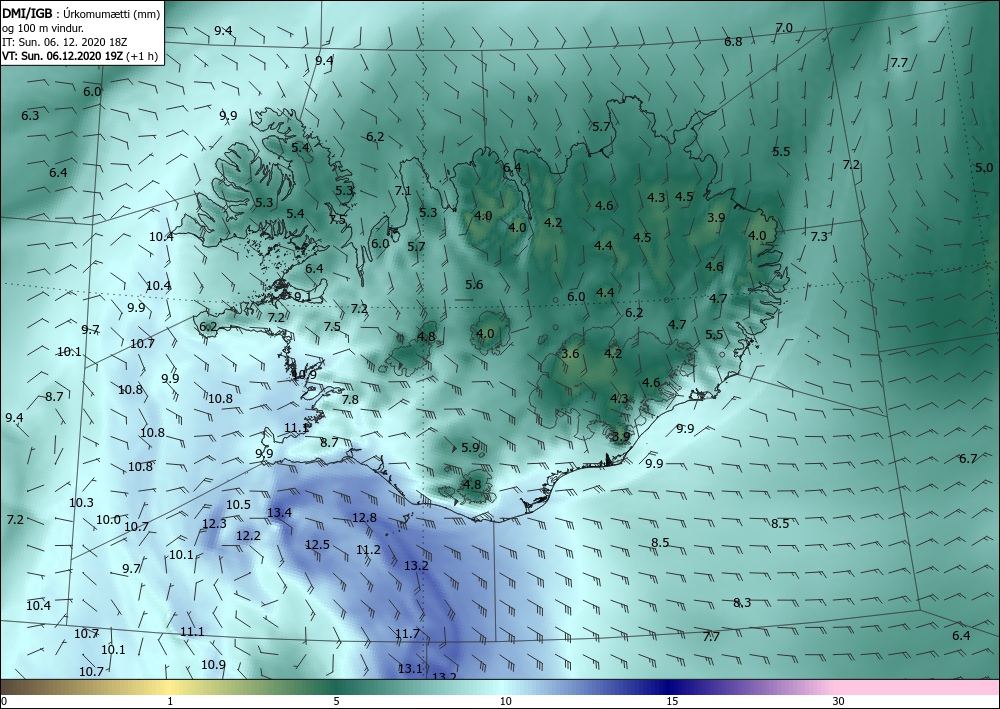
Task: Click the 7.1 value in the north
Action: [x=403, y=191]
